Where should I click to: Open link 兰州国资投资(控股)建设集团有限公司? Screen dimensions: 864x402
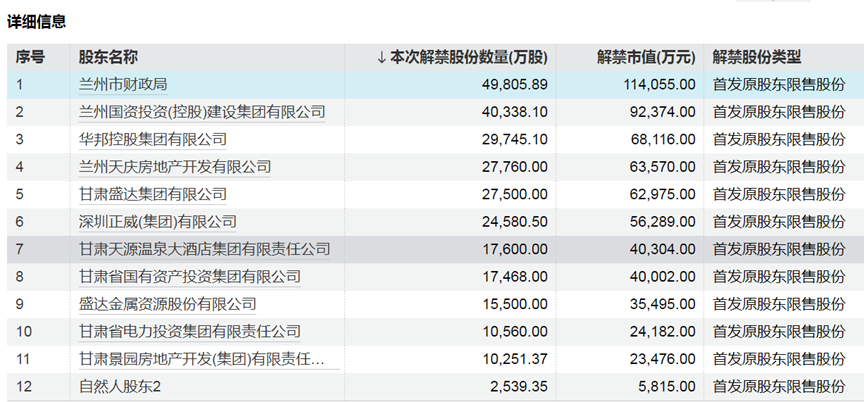tap(202, 112)
